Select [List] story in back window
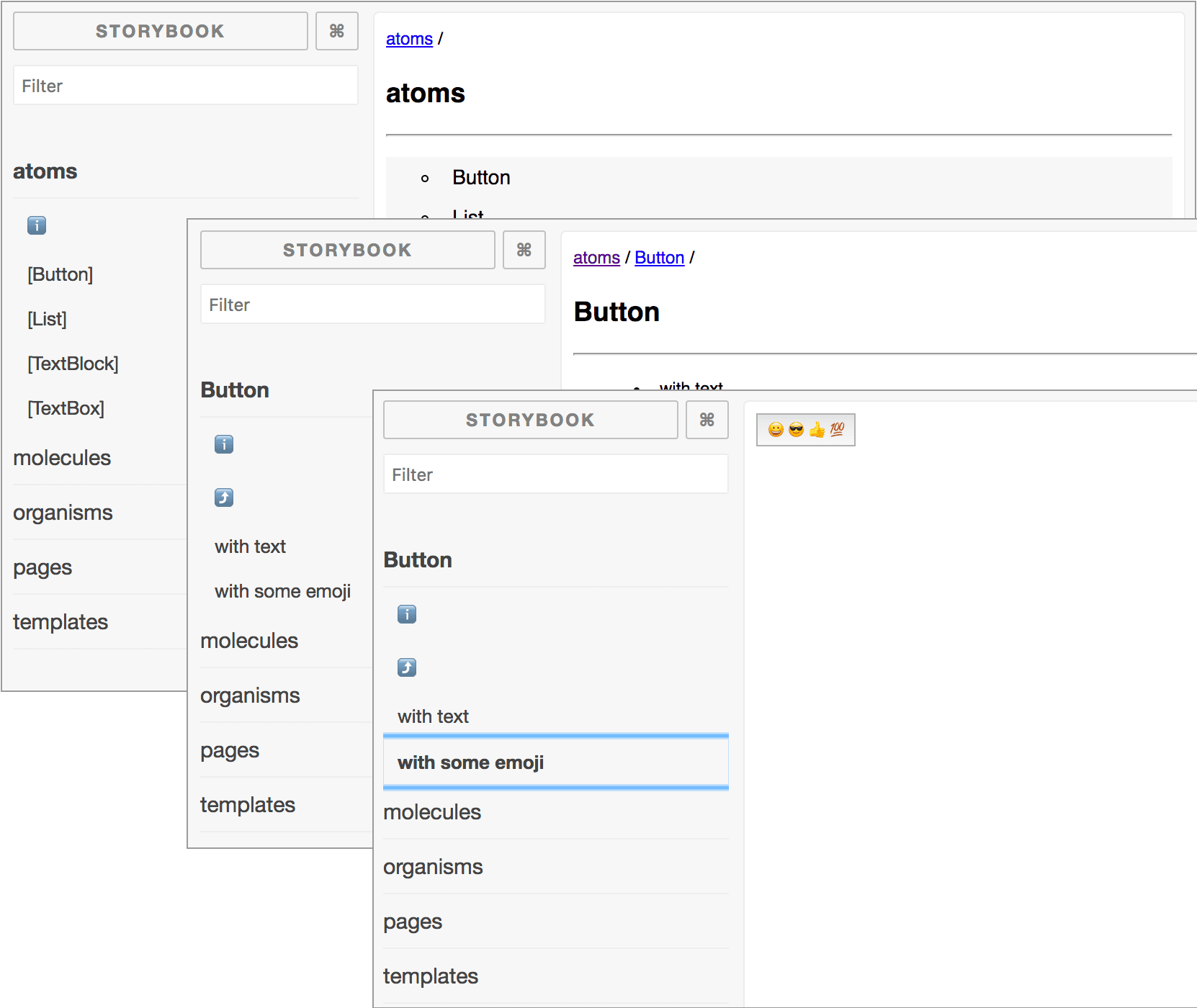1197x1008 pixels. pyautogui.click(x=47, y=319)
